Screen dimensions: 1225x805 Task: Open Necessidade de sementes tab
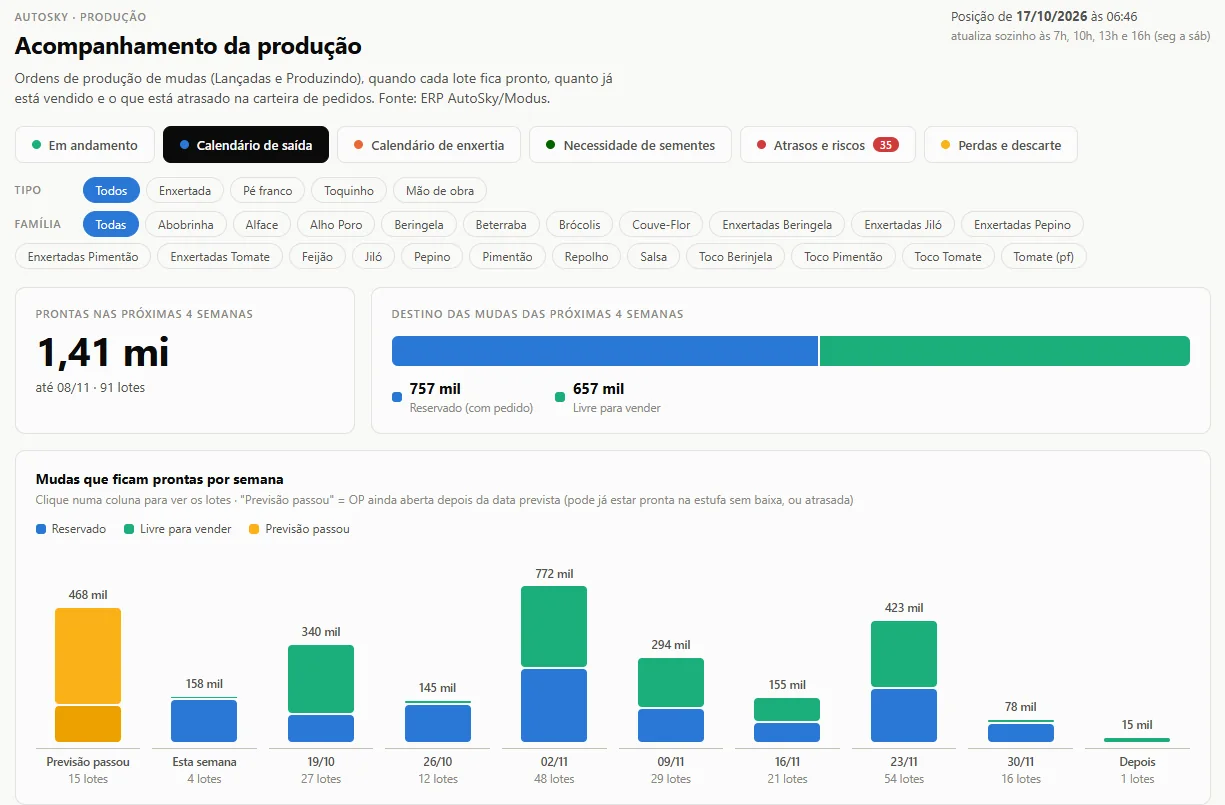tap(630, 145)
